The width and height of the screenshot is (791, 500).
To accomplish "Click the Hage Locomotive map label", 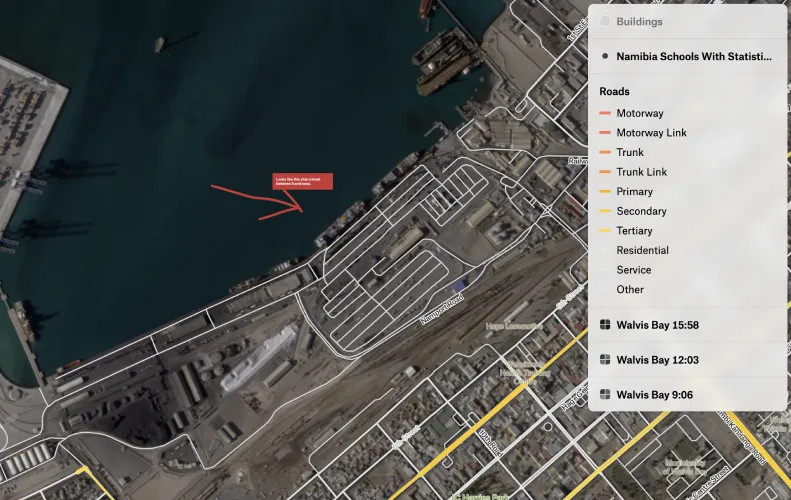I will 514,326.
